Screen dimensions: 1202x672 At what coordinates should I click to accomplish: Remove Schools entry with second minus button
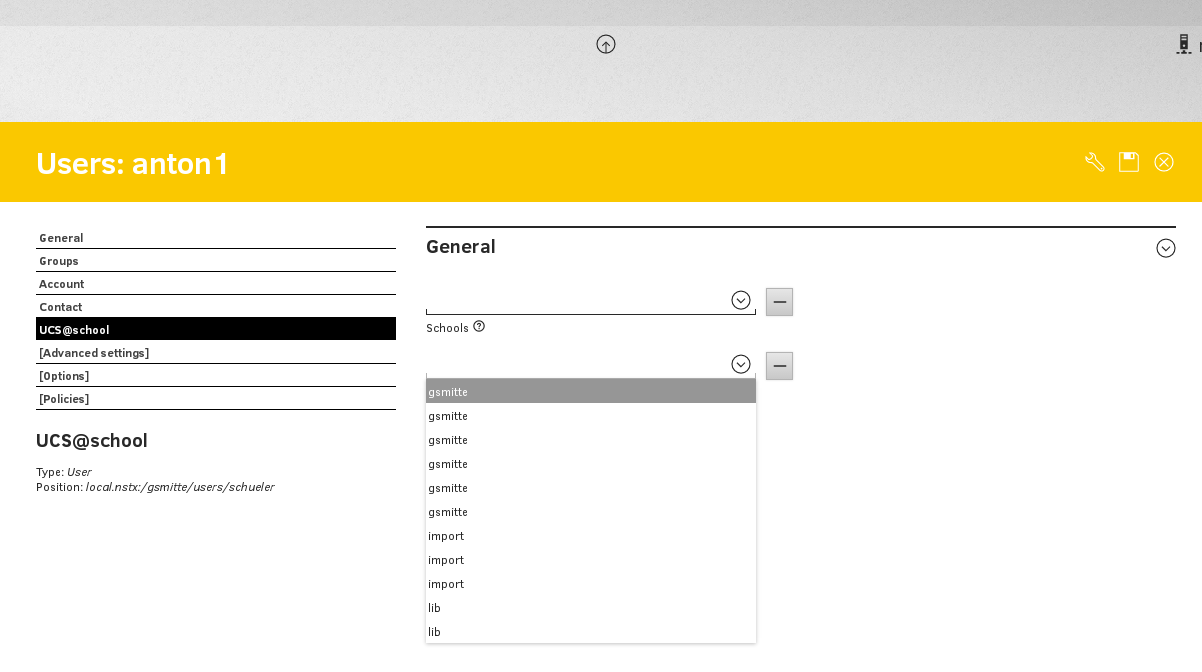click(779, 366)
